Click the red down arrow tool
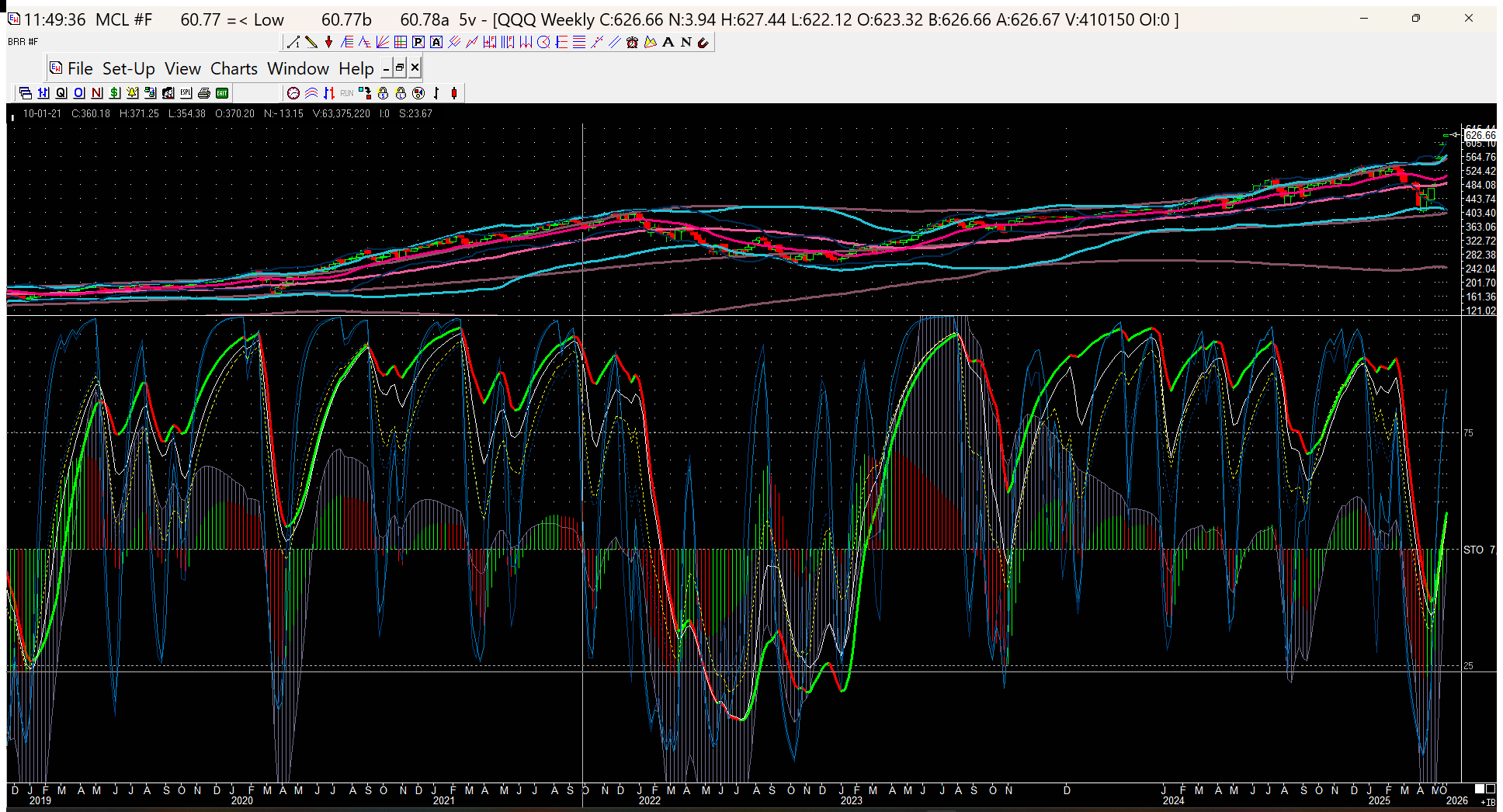Viewport: 1503px width, 812px height. 328,42
